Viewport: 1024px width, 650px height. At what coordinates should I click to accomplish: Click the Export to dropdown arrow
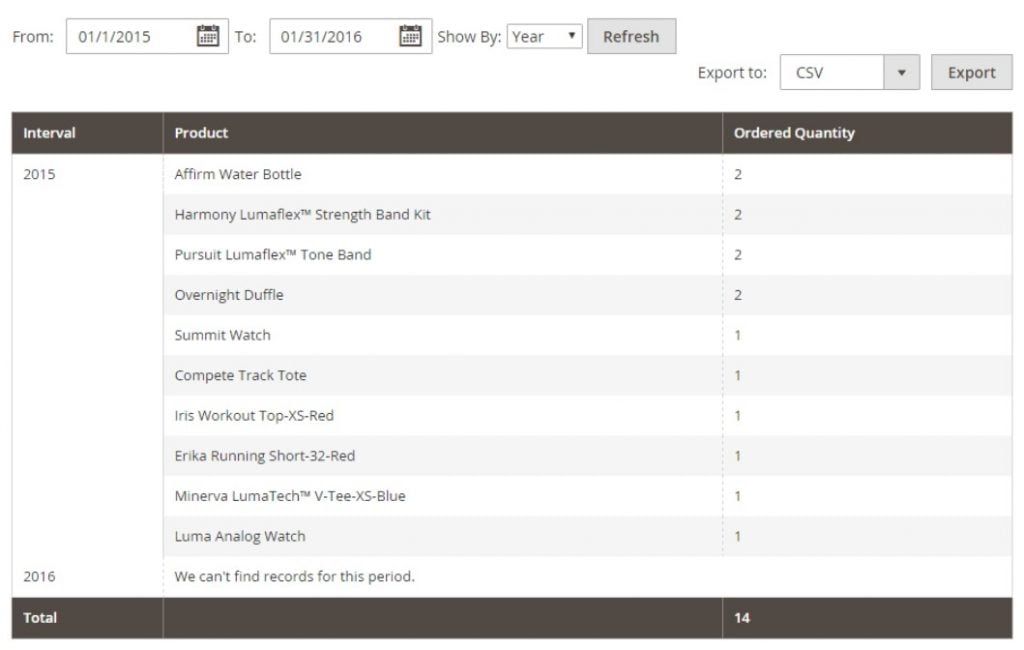pos(901,71)
